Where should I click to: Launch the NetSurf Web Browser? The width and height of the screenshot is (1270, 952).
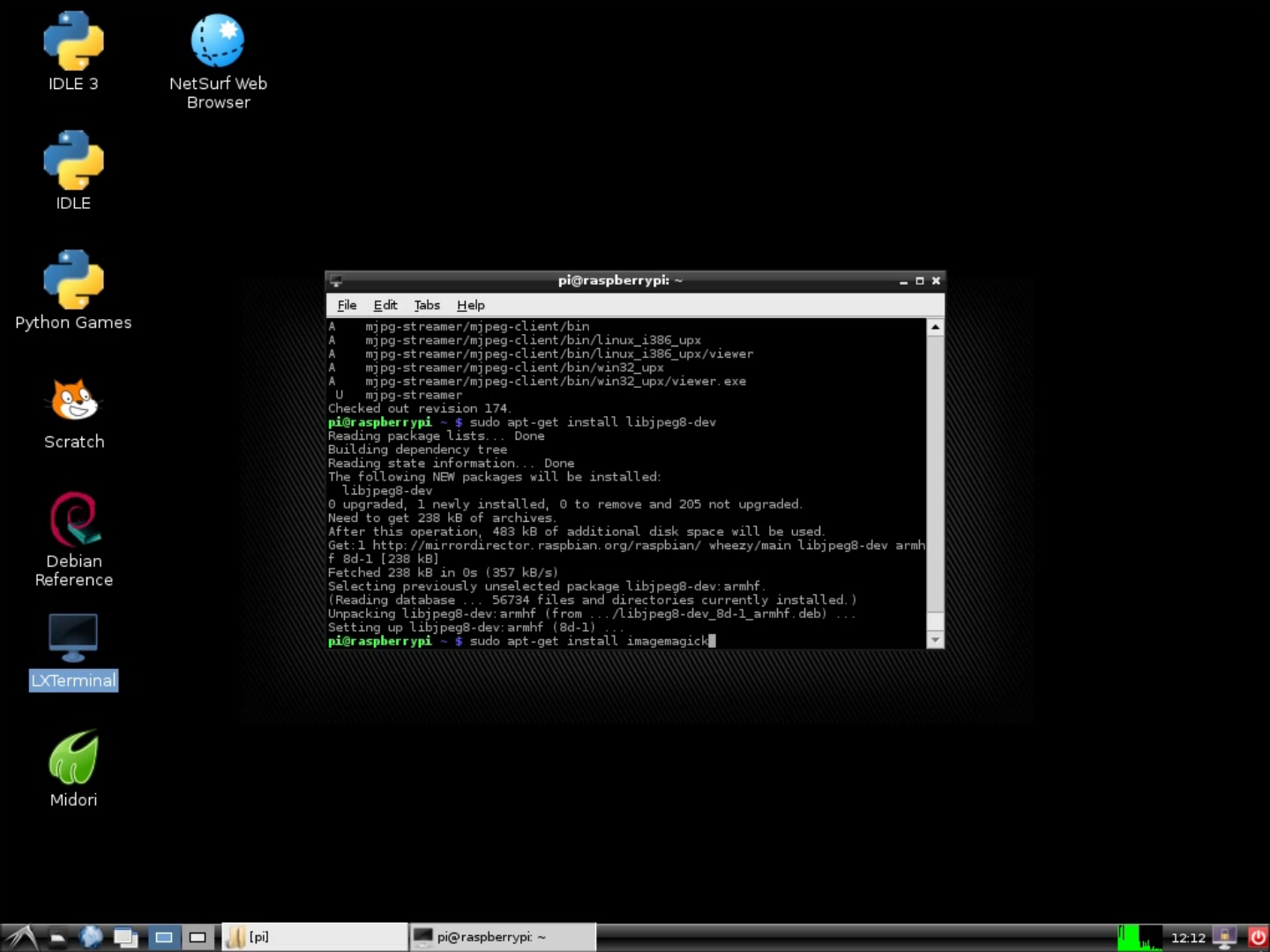pos(218,39)
